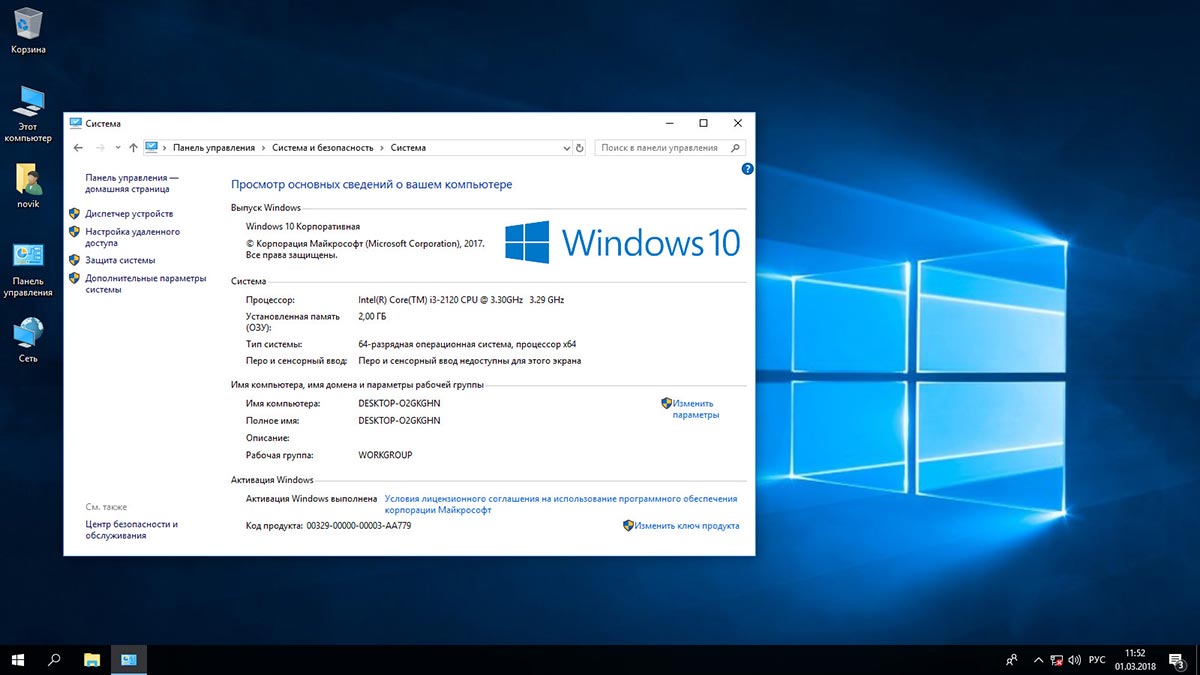The height and width of the screenshot is (675, 1200).
Task: Open the Microsoft license terms link
Action: tap(560, 504)
